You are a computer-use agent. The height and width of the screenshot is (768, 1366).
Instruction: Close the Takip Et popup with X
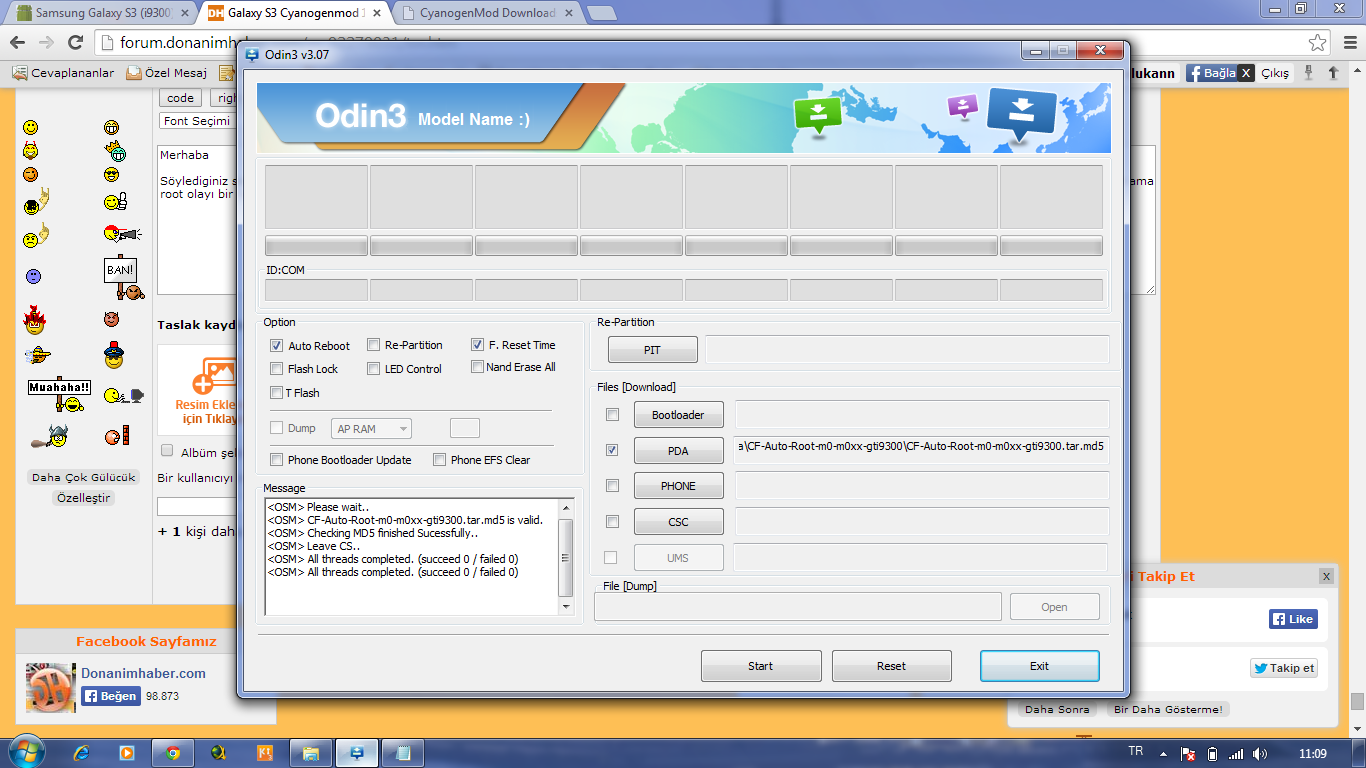(x=1326, y=576)
